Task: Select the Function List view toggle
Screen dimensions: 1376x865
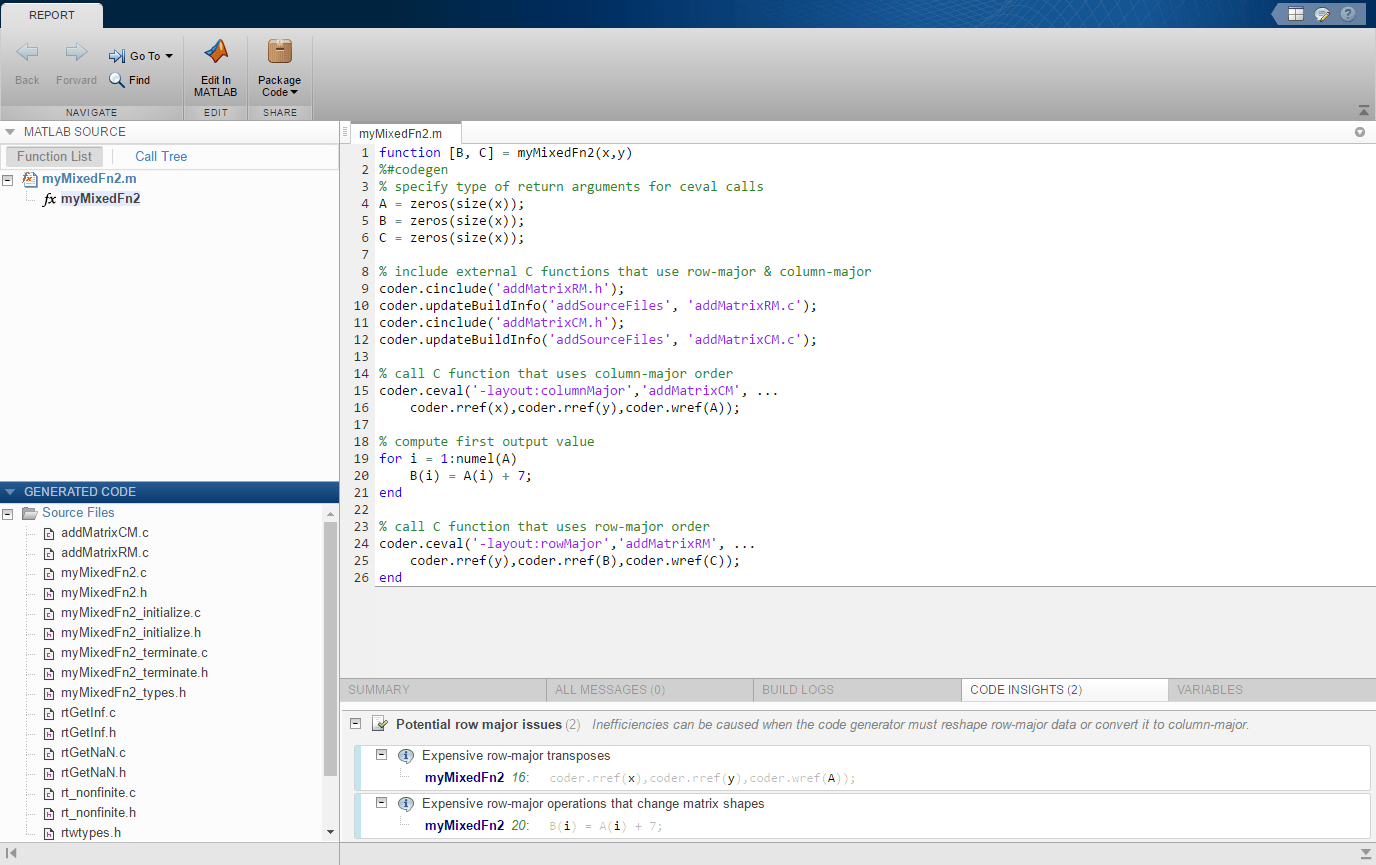Action: click(x=54, y=157)
